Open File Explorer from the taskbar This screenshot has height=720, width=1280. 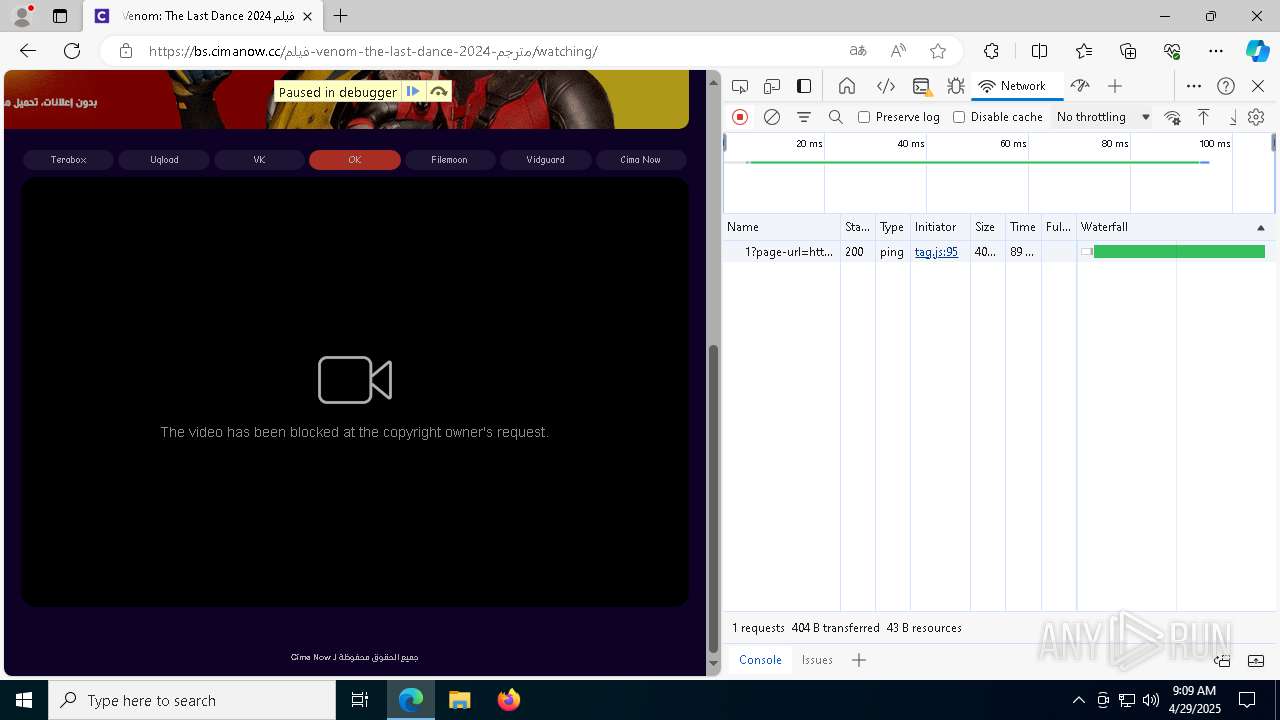coord(459,700)
